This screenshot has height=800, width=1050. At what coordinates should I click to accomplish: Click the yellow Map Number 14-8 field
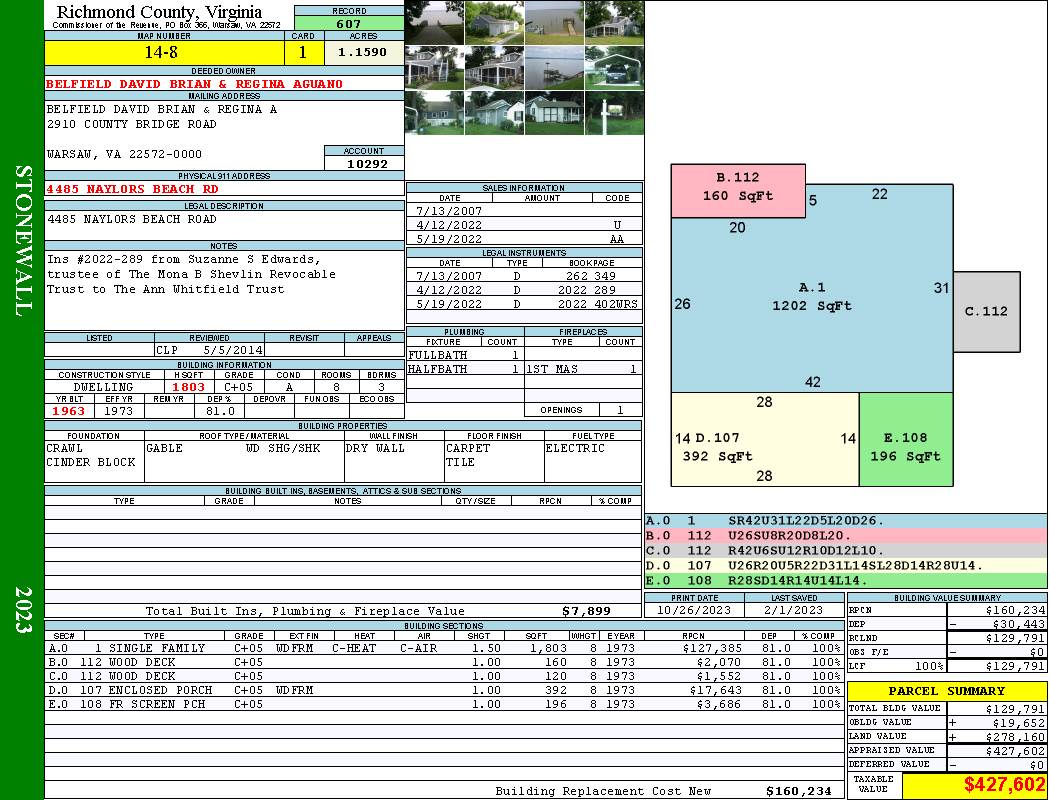pyautogui.click(x=164, y=52)
